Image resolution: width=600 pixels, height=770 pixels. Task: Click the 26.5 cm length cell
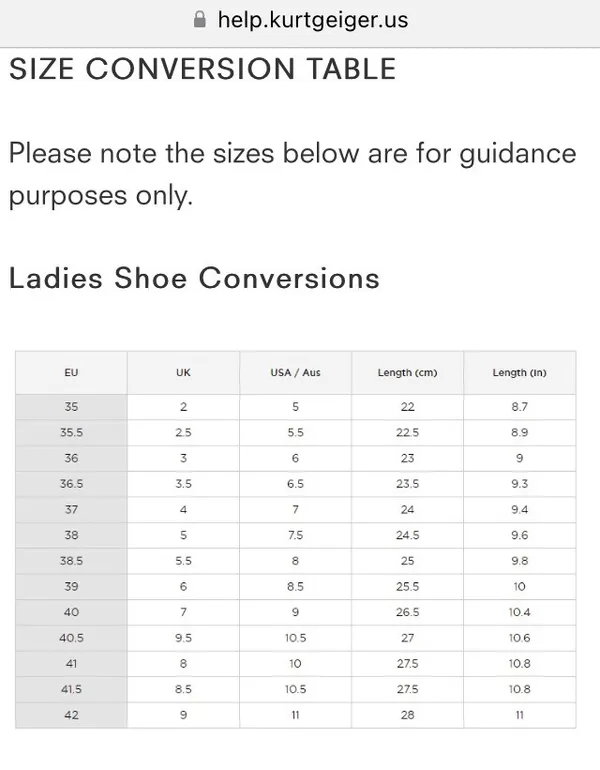coord(408,612)
